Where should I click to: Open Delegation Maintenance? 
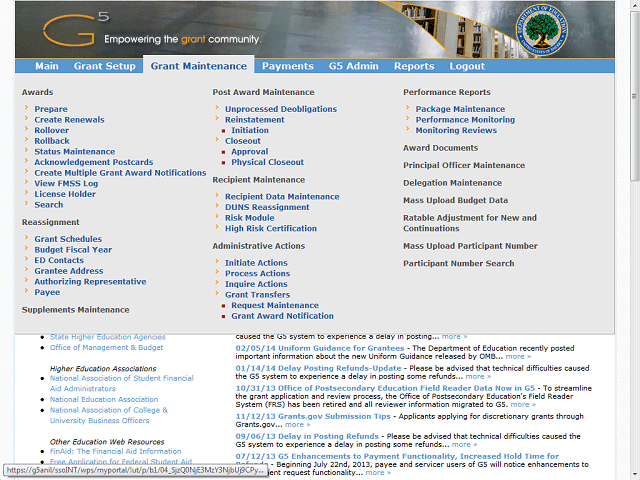tap(453, 183)
